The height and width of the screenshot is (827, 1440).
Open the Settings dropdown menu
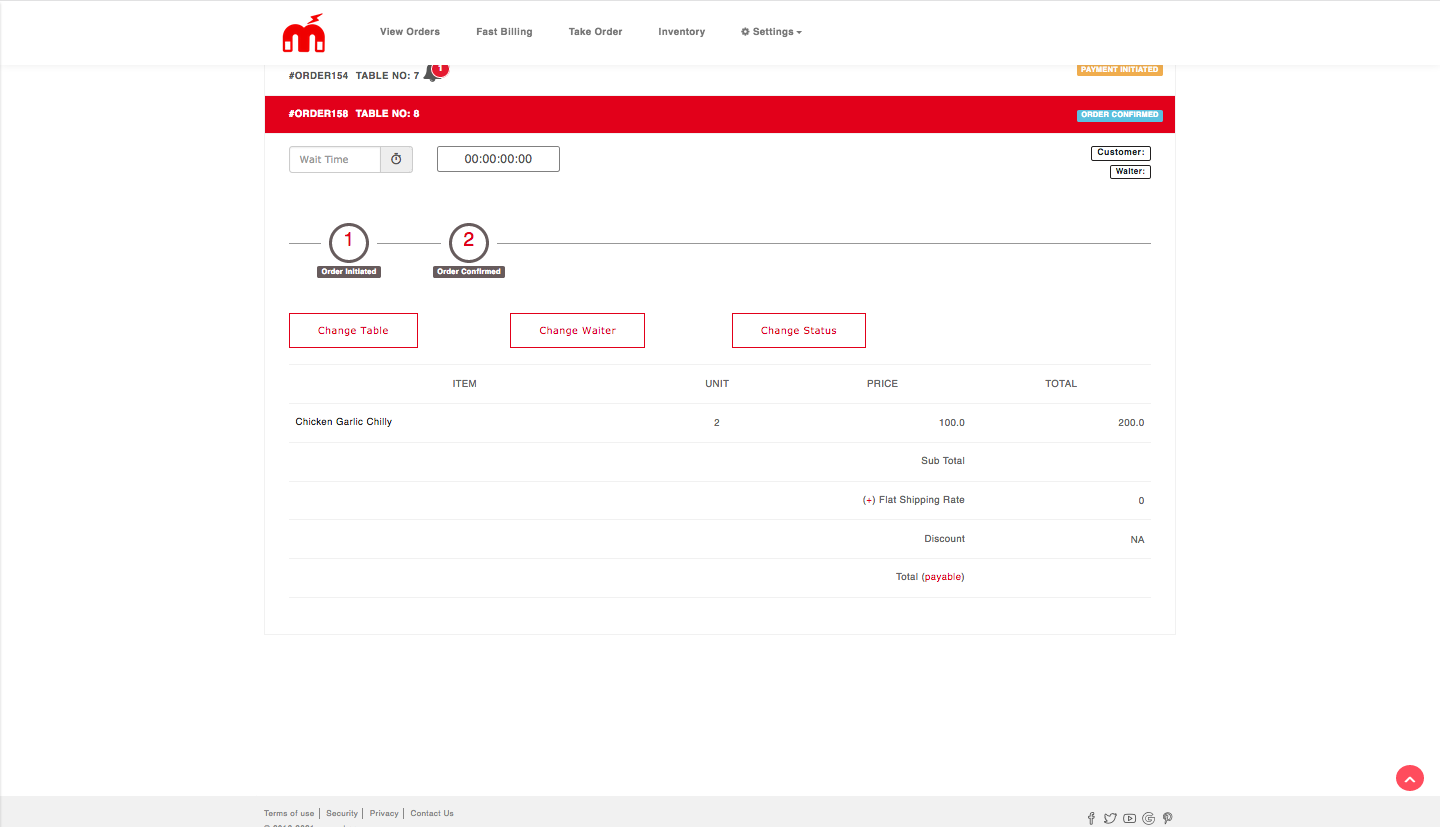(771, 32)
